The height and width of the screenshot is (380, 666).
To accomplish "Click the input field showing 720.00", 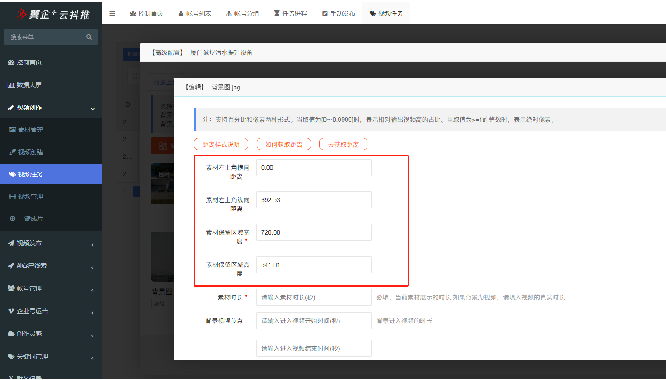I will pyautogui.click(x=314, y=233).
